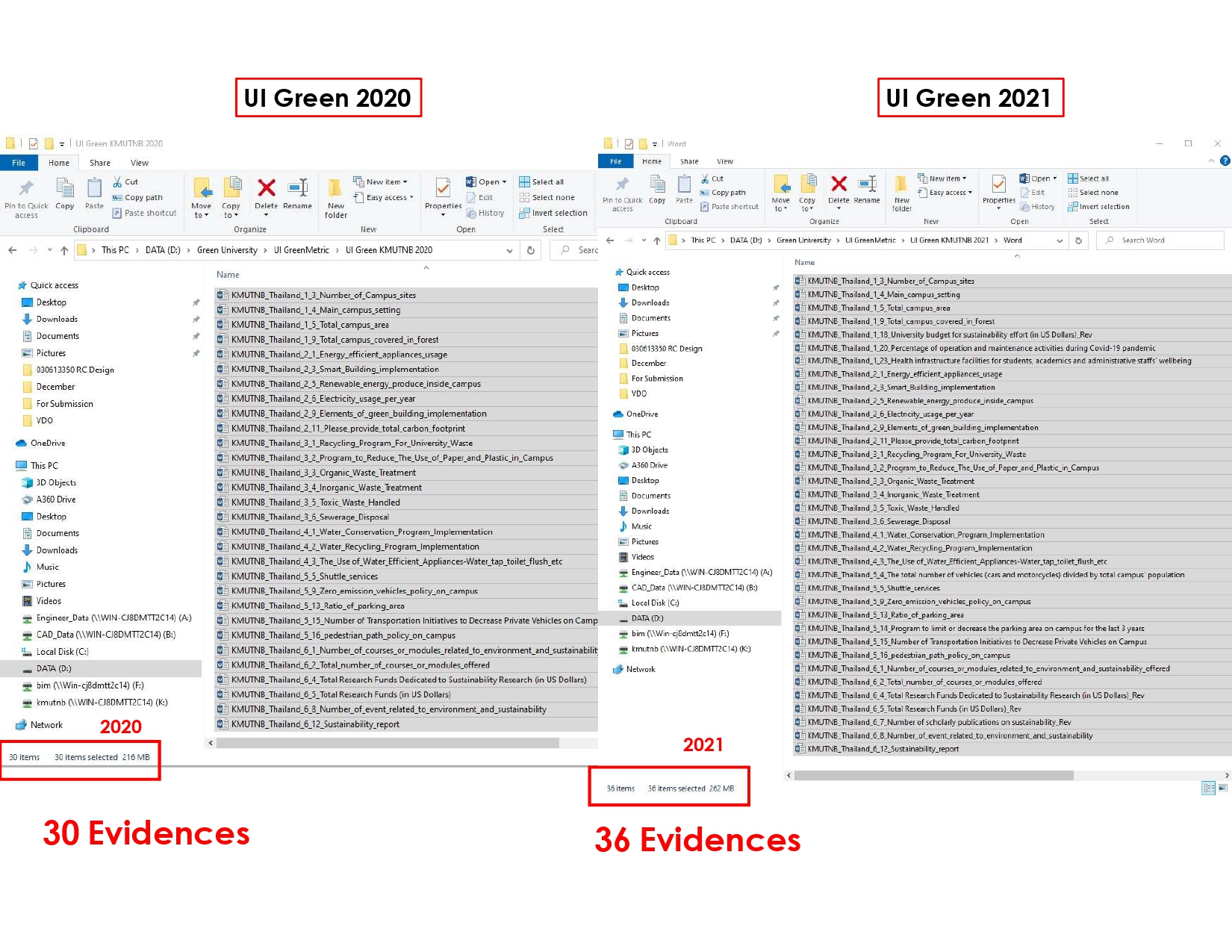The width and height of the screenshot is (1232, 952).
Task: Open View tab in the Word window
Action: pos(725,161)
